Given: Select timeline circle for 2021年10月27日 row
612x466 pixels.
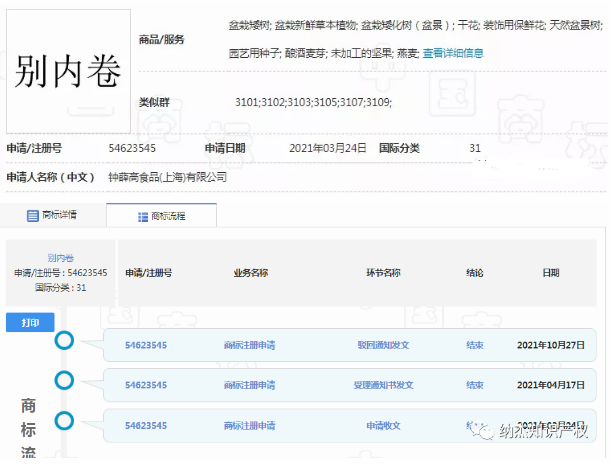Looking at the screenshot, I should click(64, 340).
